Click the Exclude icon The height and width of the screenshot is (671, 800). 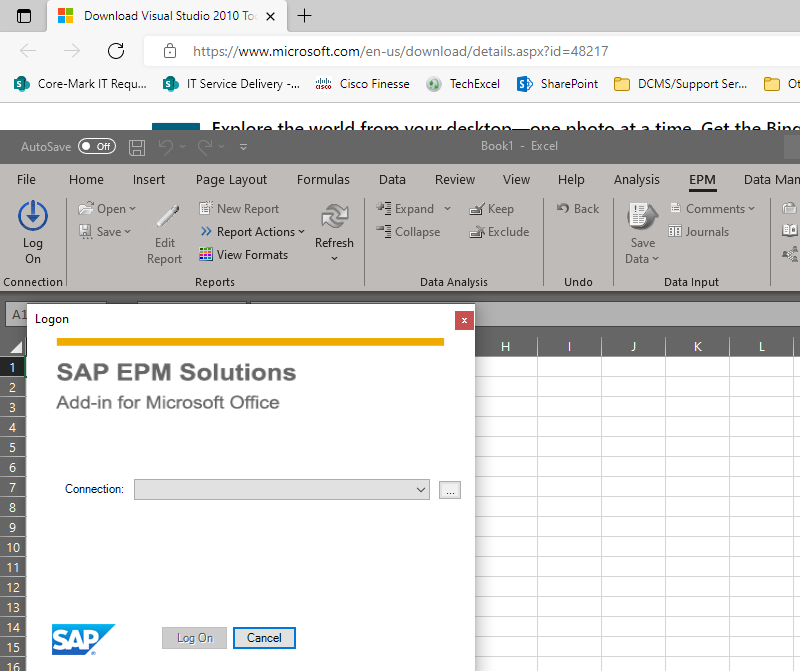[477, 232]
